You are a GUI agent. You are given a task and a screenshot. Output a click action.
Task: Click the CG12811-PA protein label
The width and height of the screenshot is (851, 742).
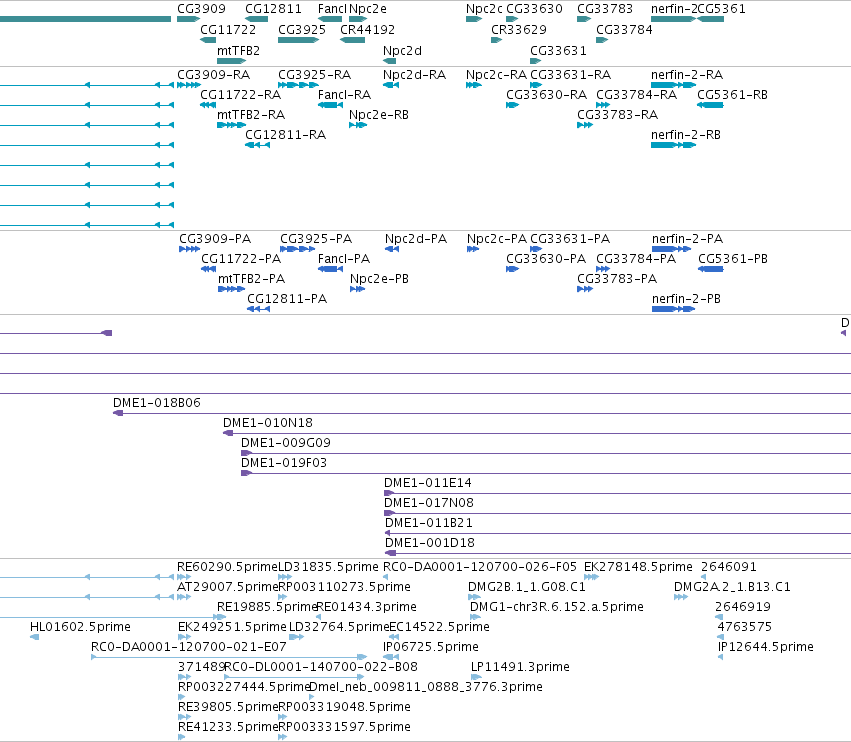point(287,299)
